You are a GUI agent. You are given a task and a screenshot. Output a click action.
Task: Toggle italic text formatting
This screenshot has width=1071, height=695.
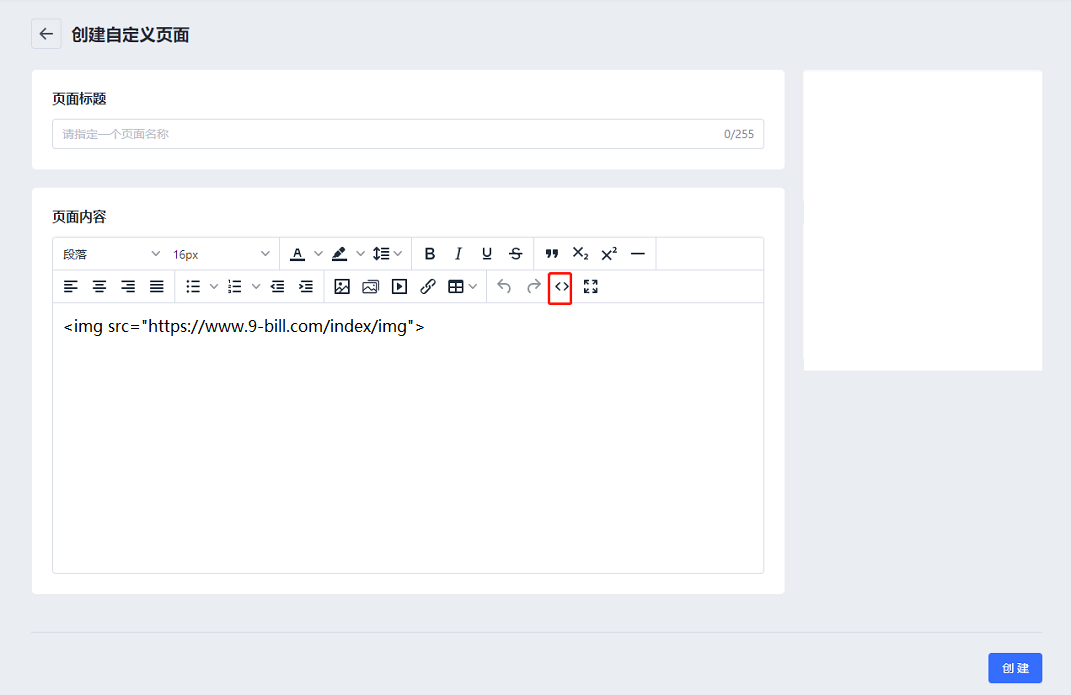tap(458, 254)
